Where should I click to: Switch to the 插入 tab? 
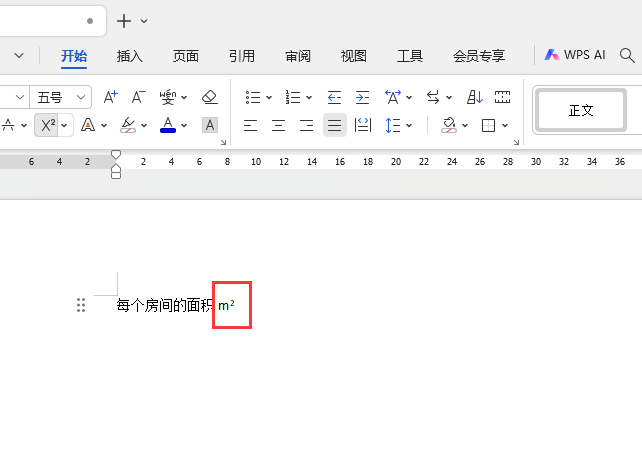point(129,56)
